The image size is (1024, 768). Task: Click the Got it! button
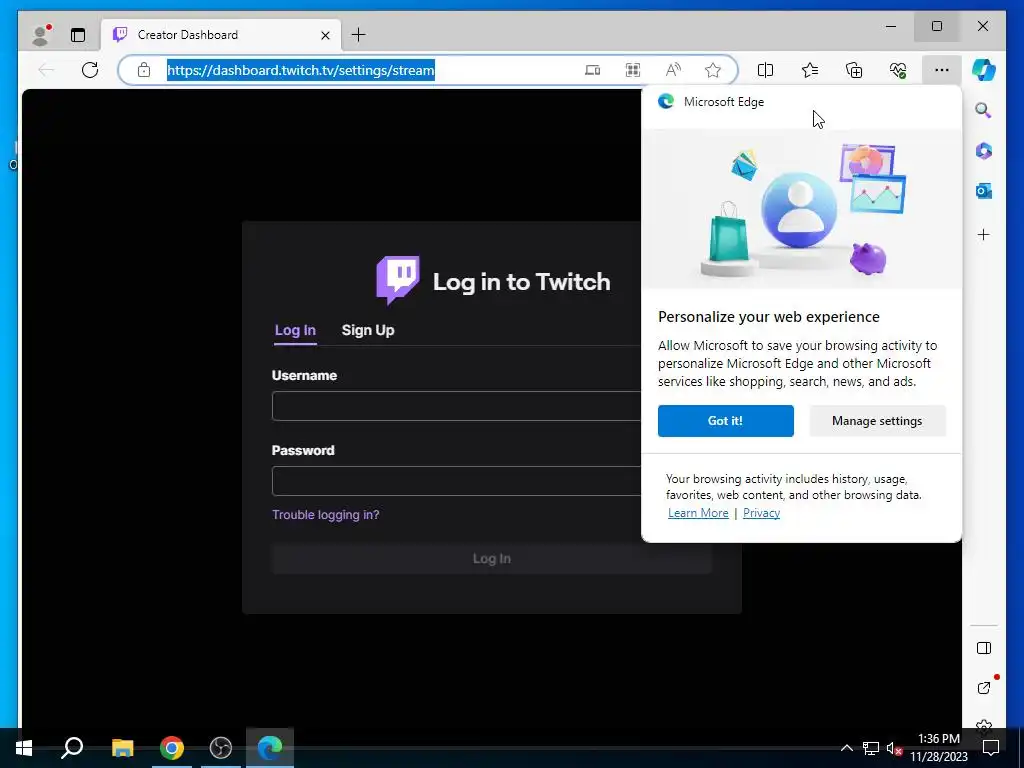[x=726, y=421]
